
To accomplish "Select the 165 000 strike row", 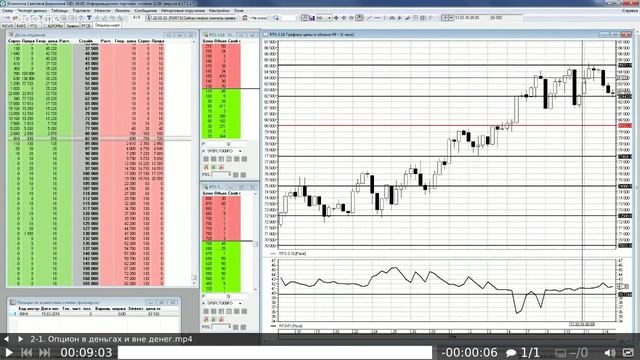I will (x=87, y=284).
